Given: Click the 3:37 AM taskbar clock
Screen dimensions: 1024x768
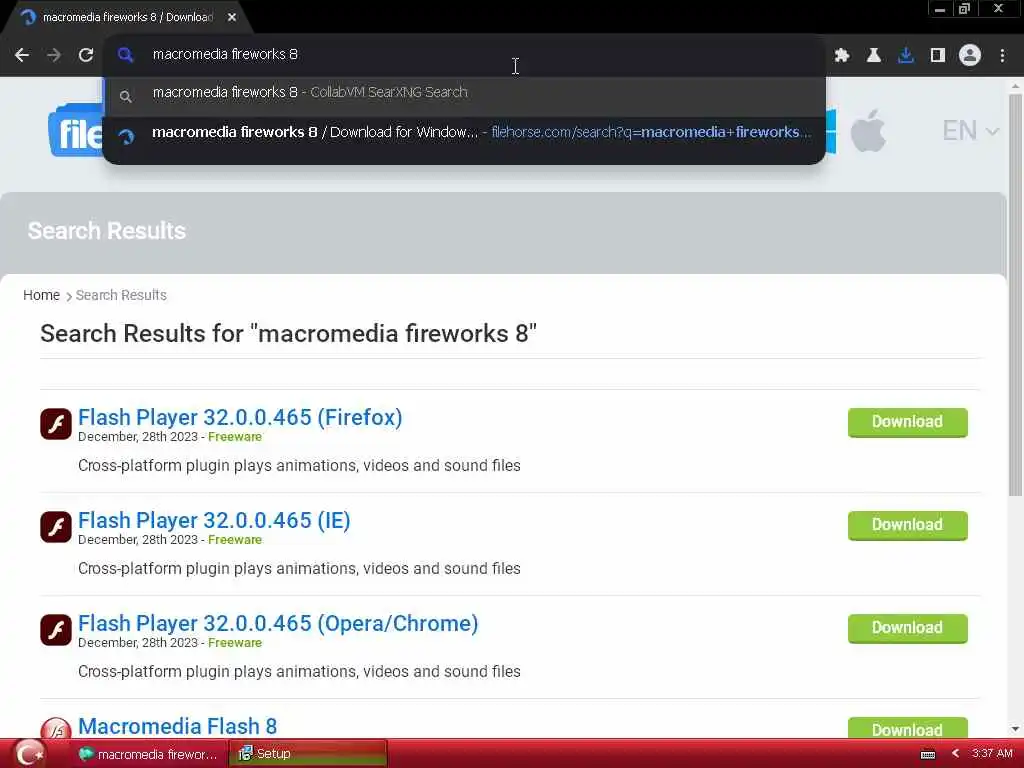Looking at the screenshot, I should 992,754.
